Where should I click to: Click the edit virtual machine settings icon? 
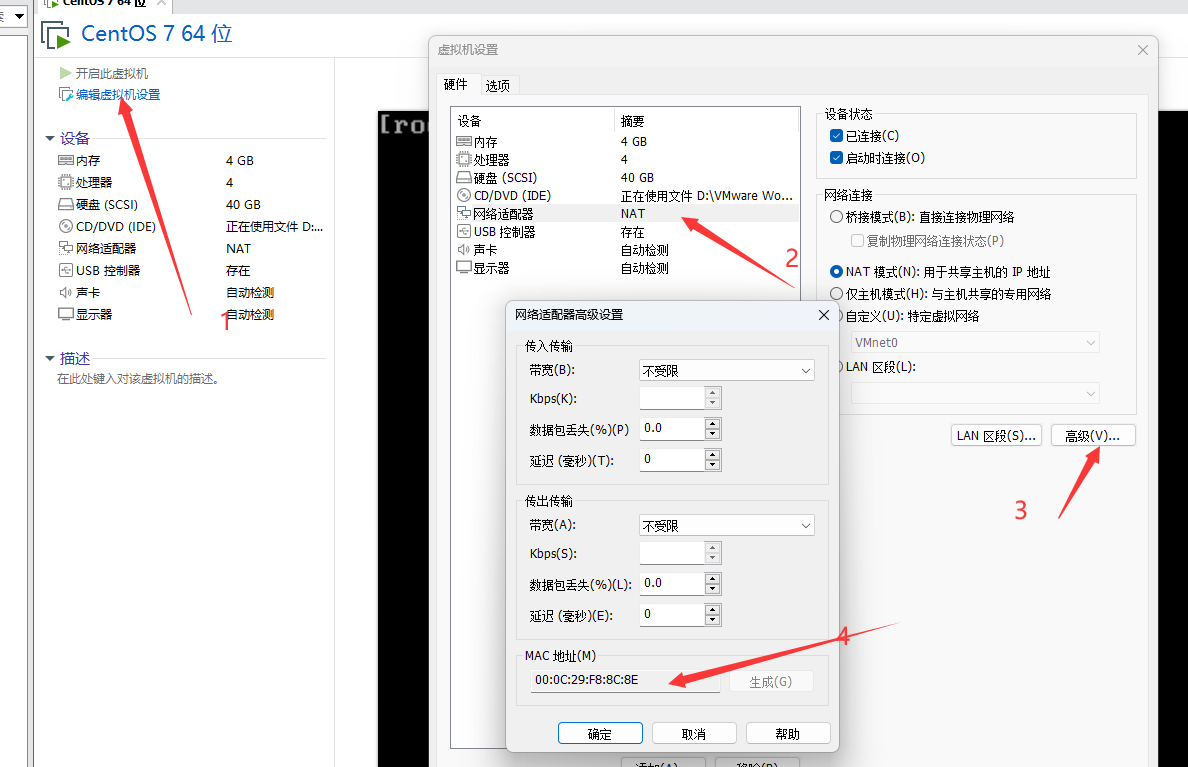[x=66, y=95]
